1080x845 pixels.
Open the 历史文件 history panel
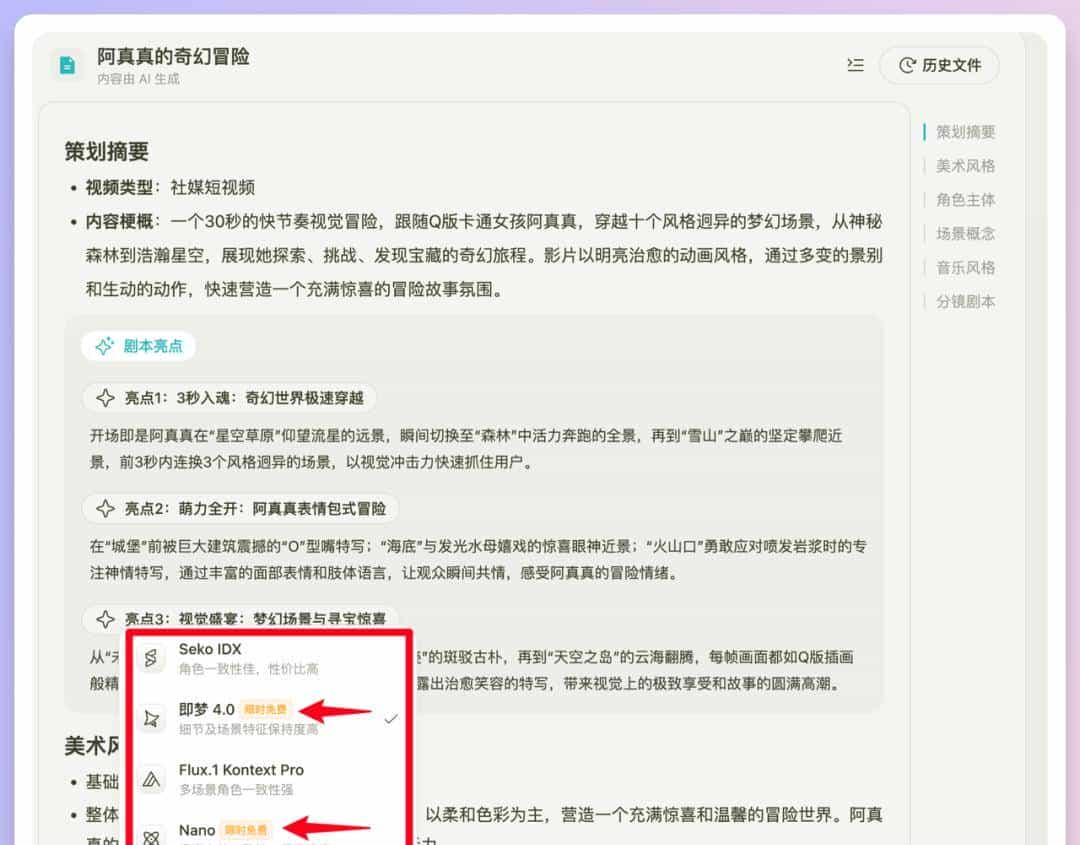[938, 65]
